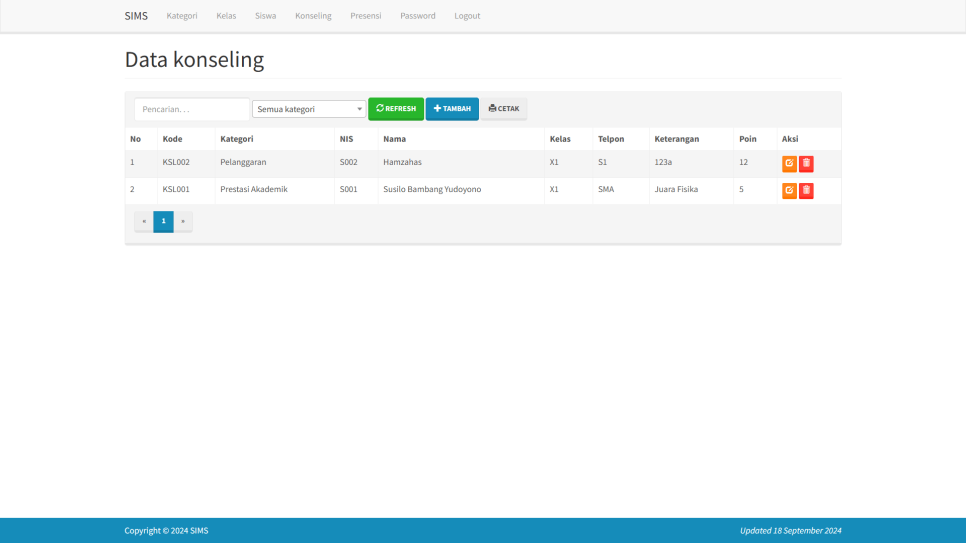This screenshot has height=543, width=966.
Task: Go to pagination page 1
Action: (163, 221)
